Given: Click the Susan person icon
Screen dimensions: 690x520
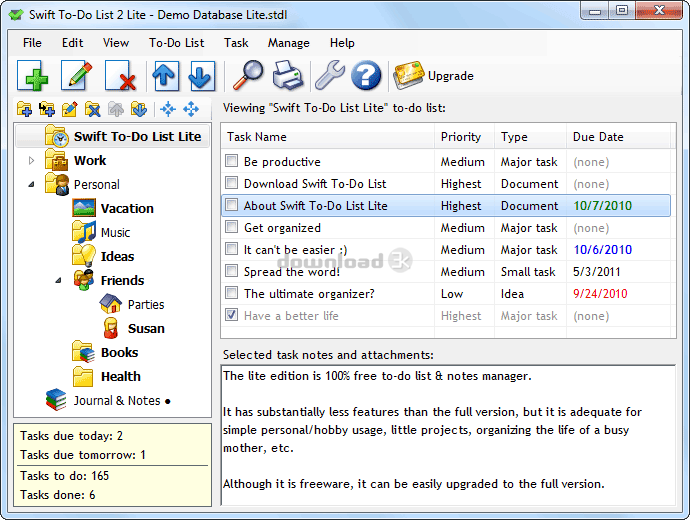Looking at the screenshot, I should [110, 328].
